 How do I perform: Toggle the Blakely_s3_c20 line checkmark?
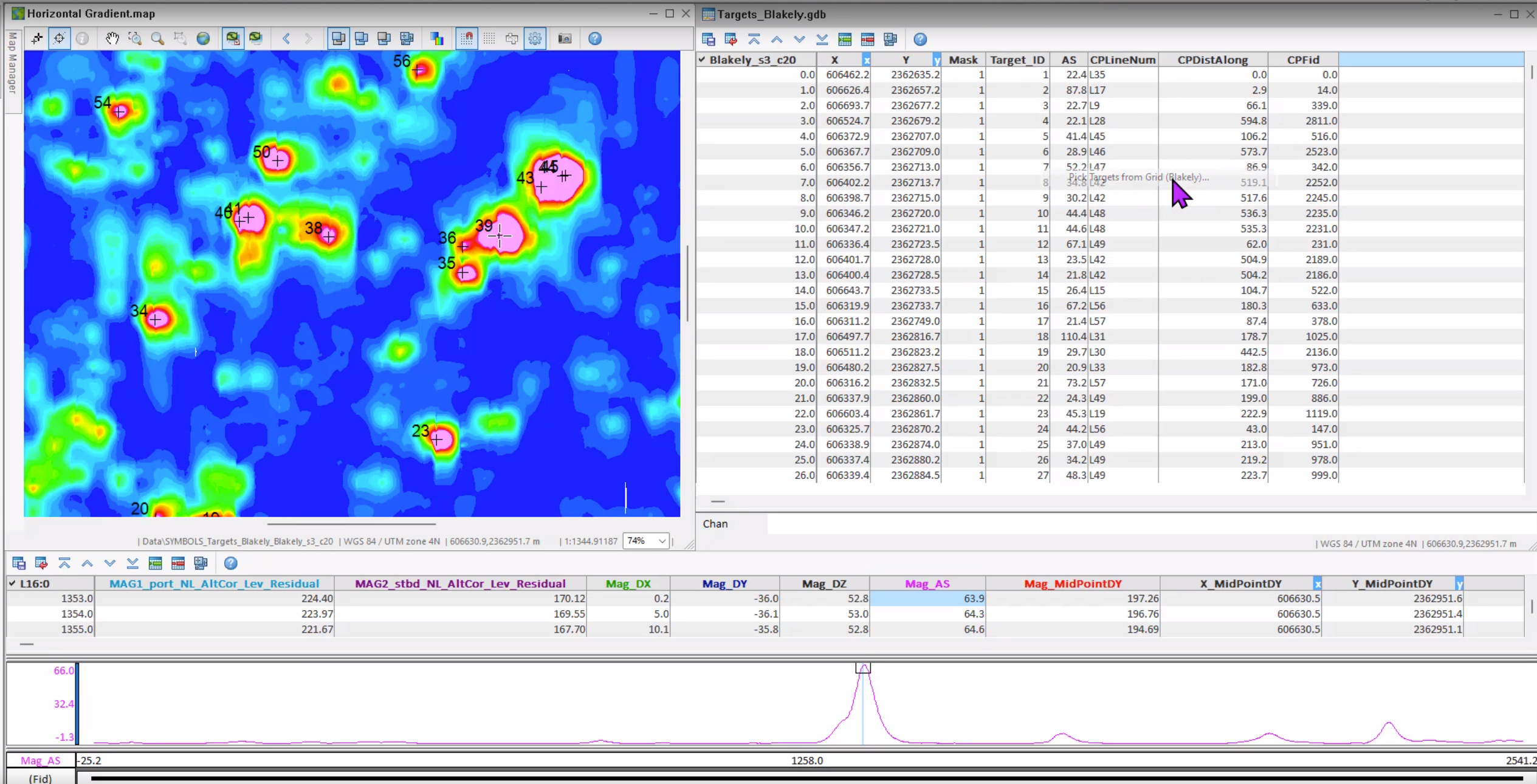coord(702,60)
